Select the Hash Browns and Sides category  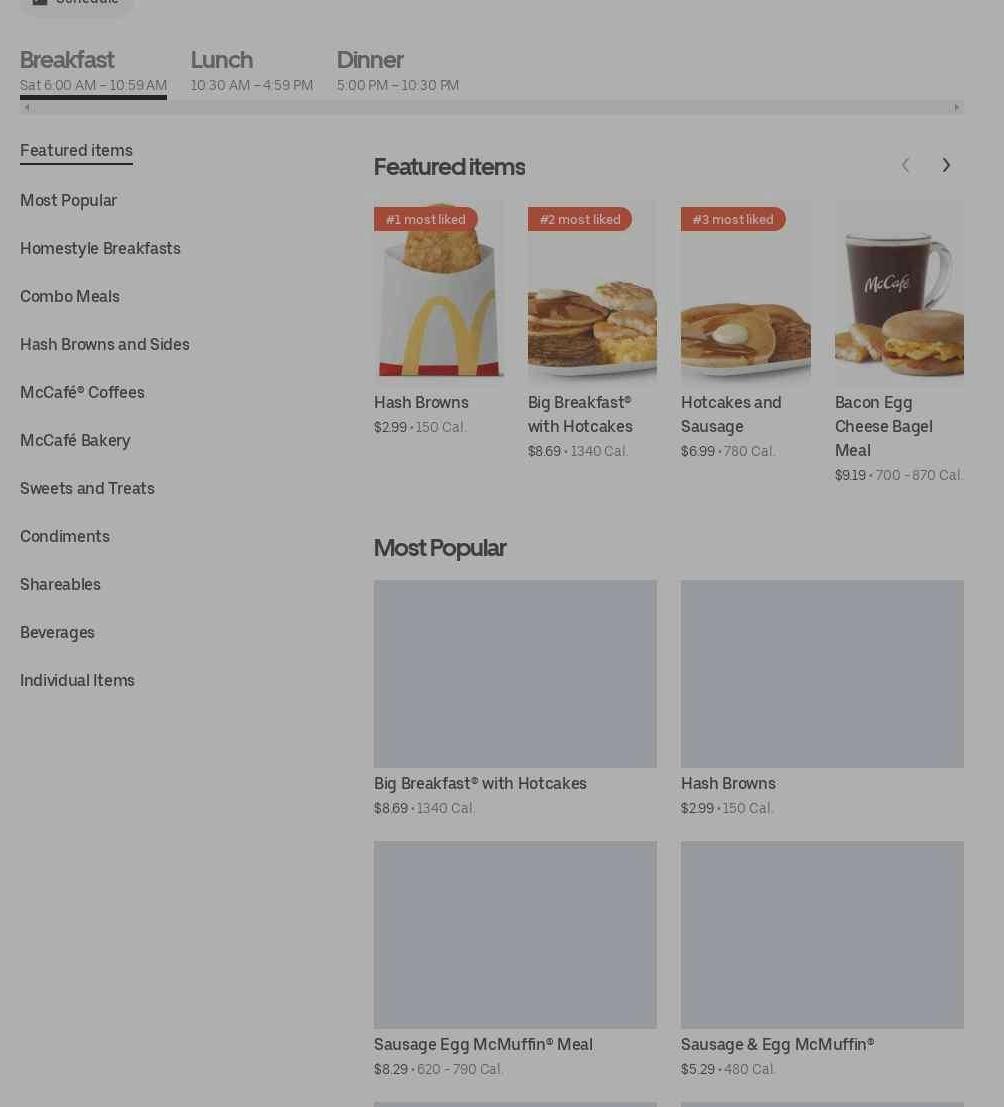[104, 345]
